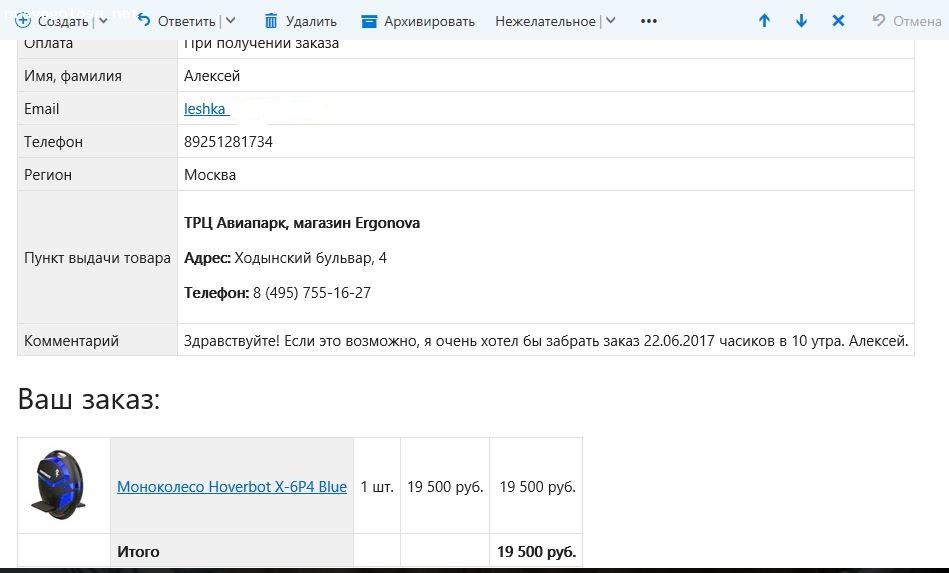Click the Ваш заказ heading
This screenshot has width=949, height=573.
[89, 400]
